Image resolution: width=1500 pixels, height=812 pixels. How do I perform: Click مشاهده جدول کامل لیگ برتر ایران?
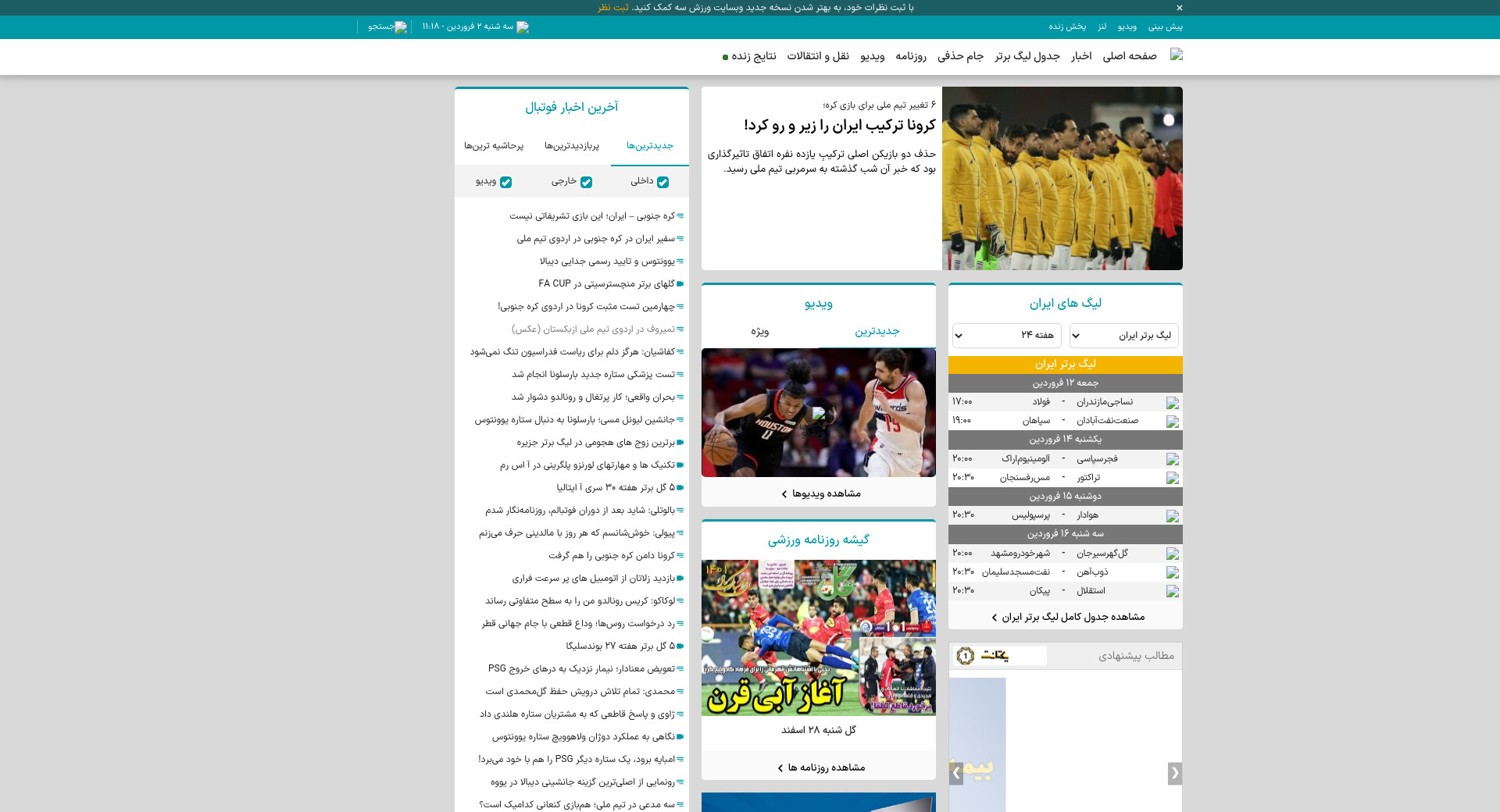tap(1067, 617)
